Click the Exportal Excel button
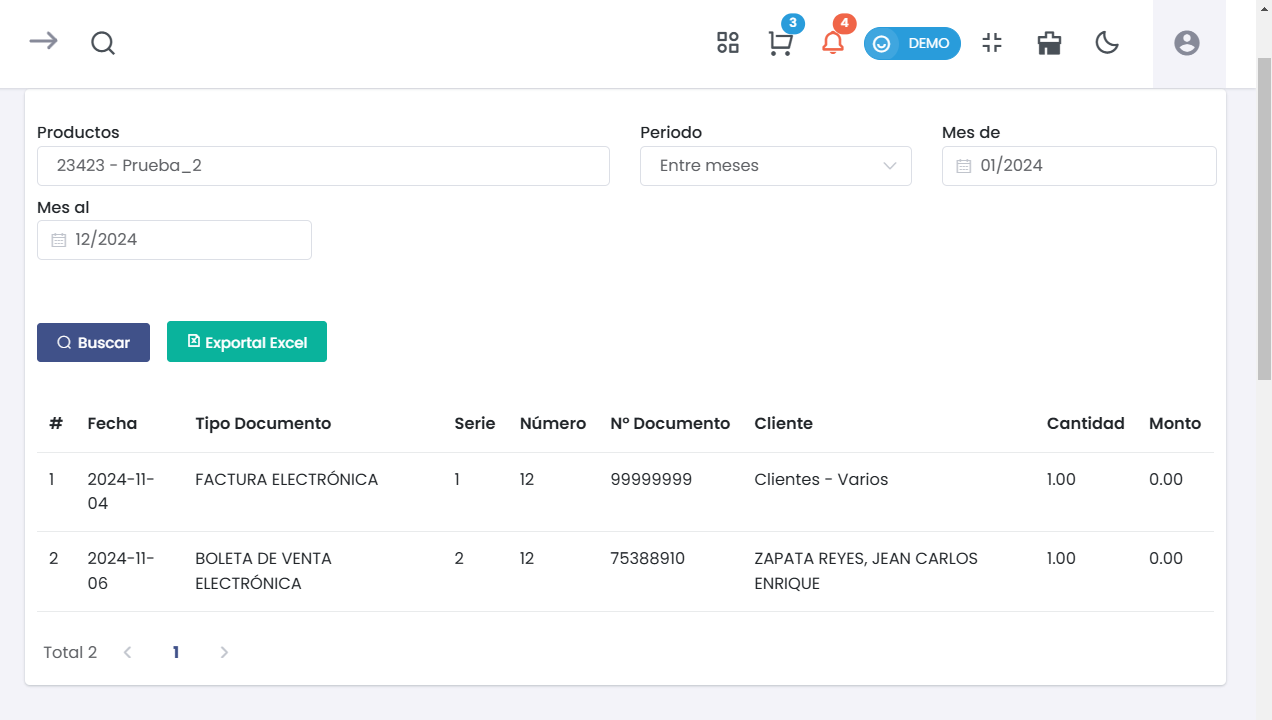Viewport: 1272px width, 720px height. click(x=247, y=342)
